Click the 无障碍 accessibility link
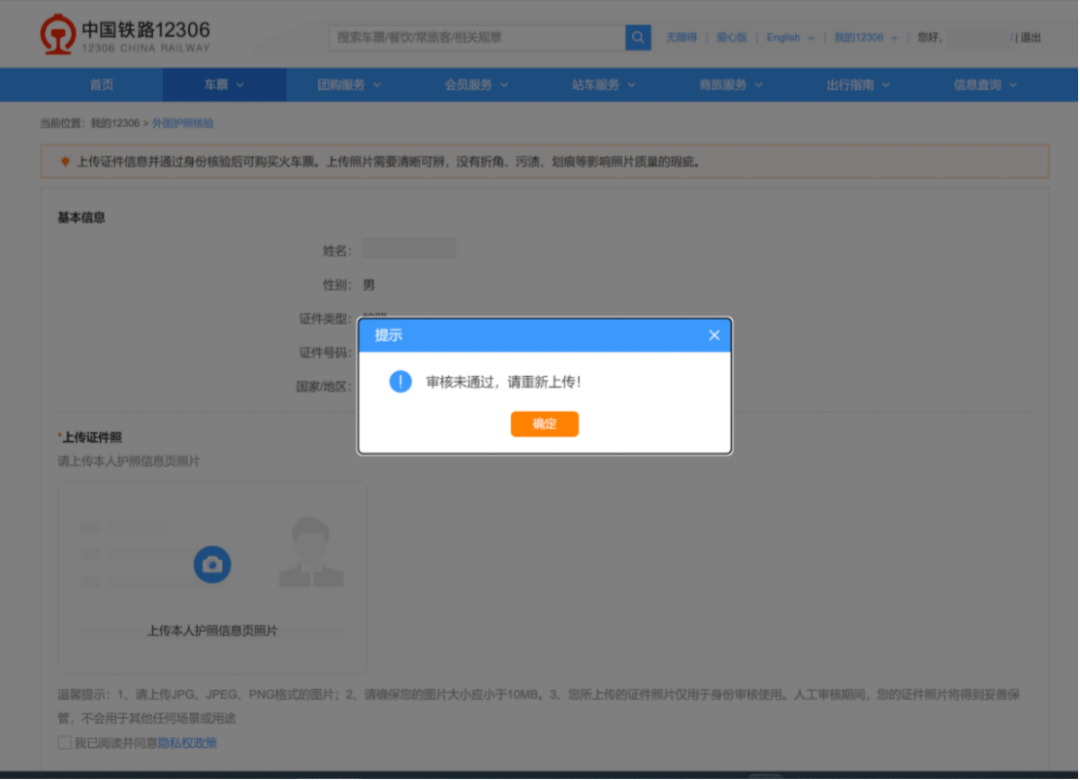 pos(681,37)
